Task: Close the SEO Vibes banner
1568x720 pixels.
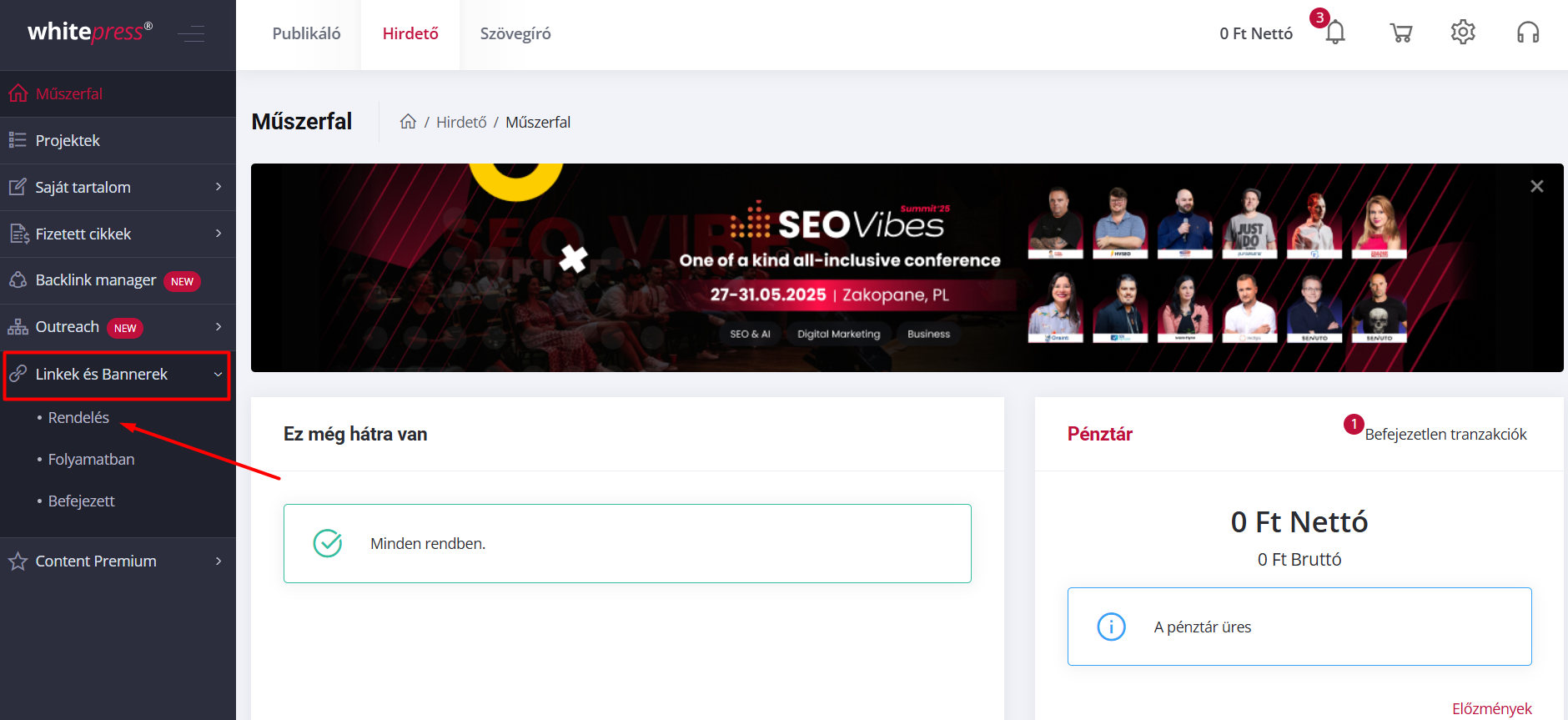Action: 1537,186
